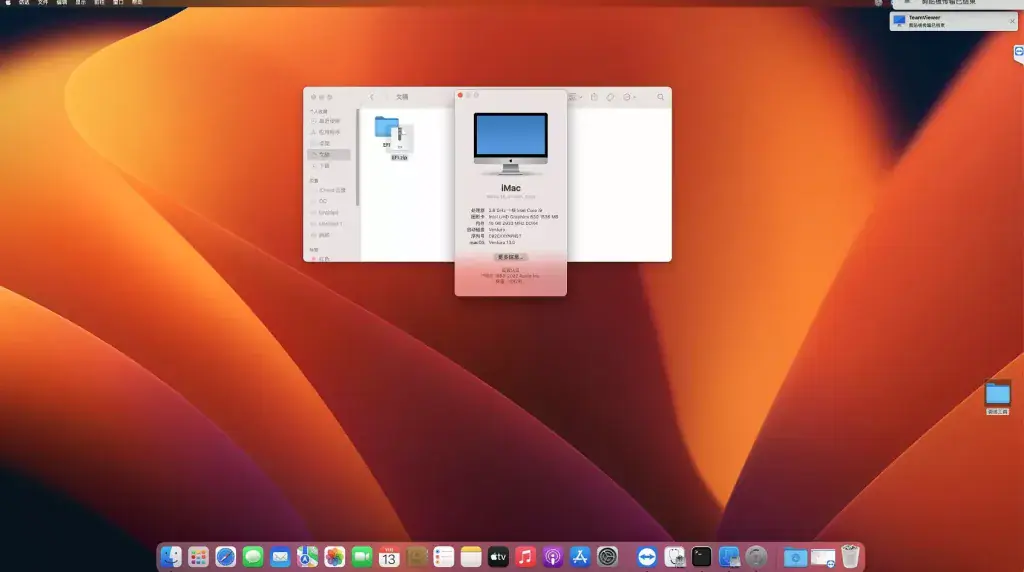1024x572 pixels.
Task: Go back using Finder's back arrow
Action: point(372,97)
